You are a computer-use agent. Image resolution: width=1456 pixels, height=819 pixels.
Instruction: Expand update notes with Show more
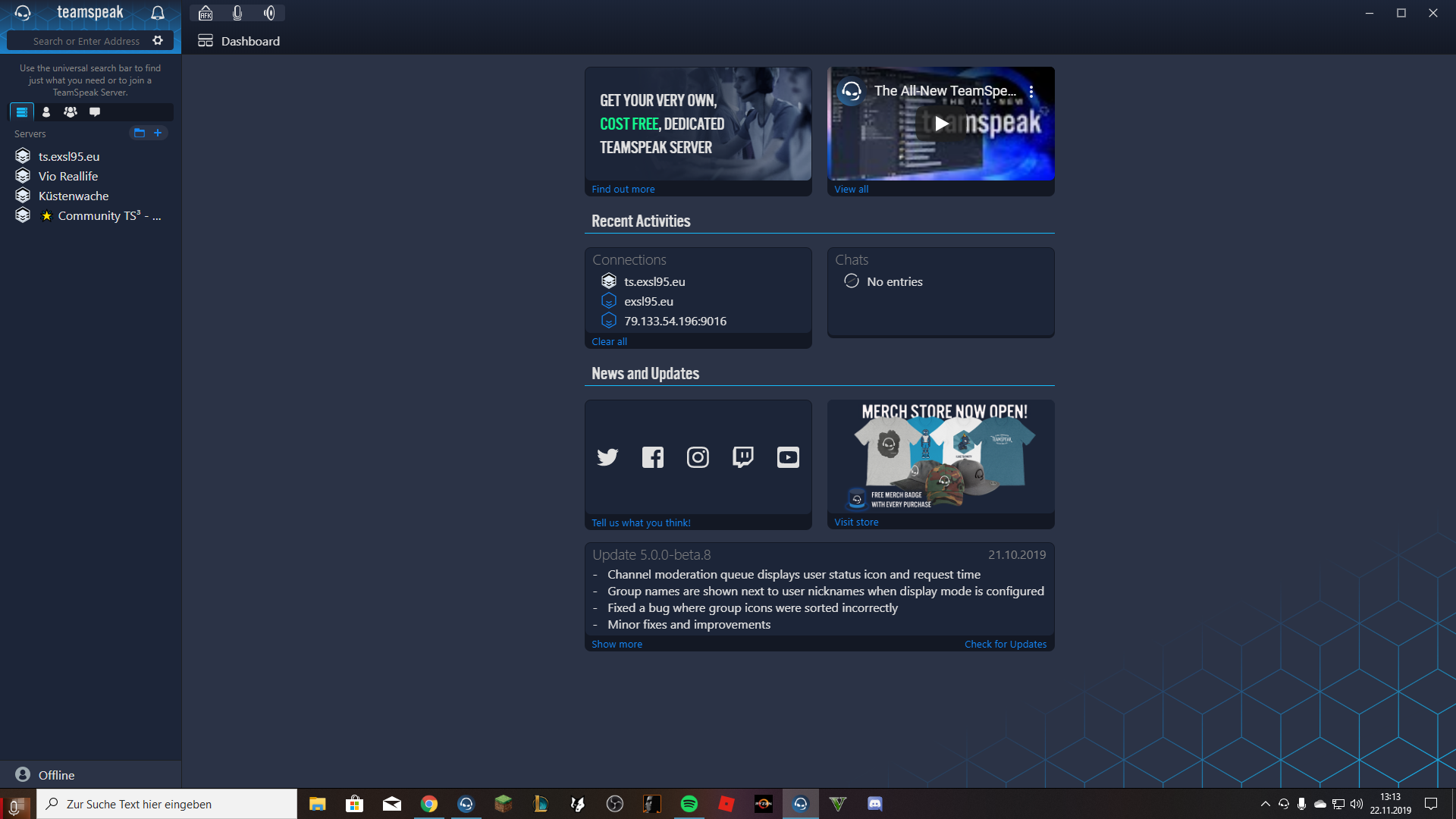pos(617,644)
